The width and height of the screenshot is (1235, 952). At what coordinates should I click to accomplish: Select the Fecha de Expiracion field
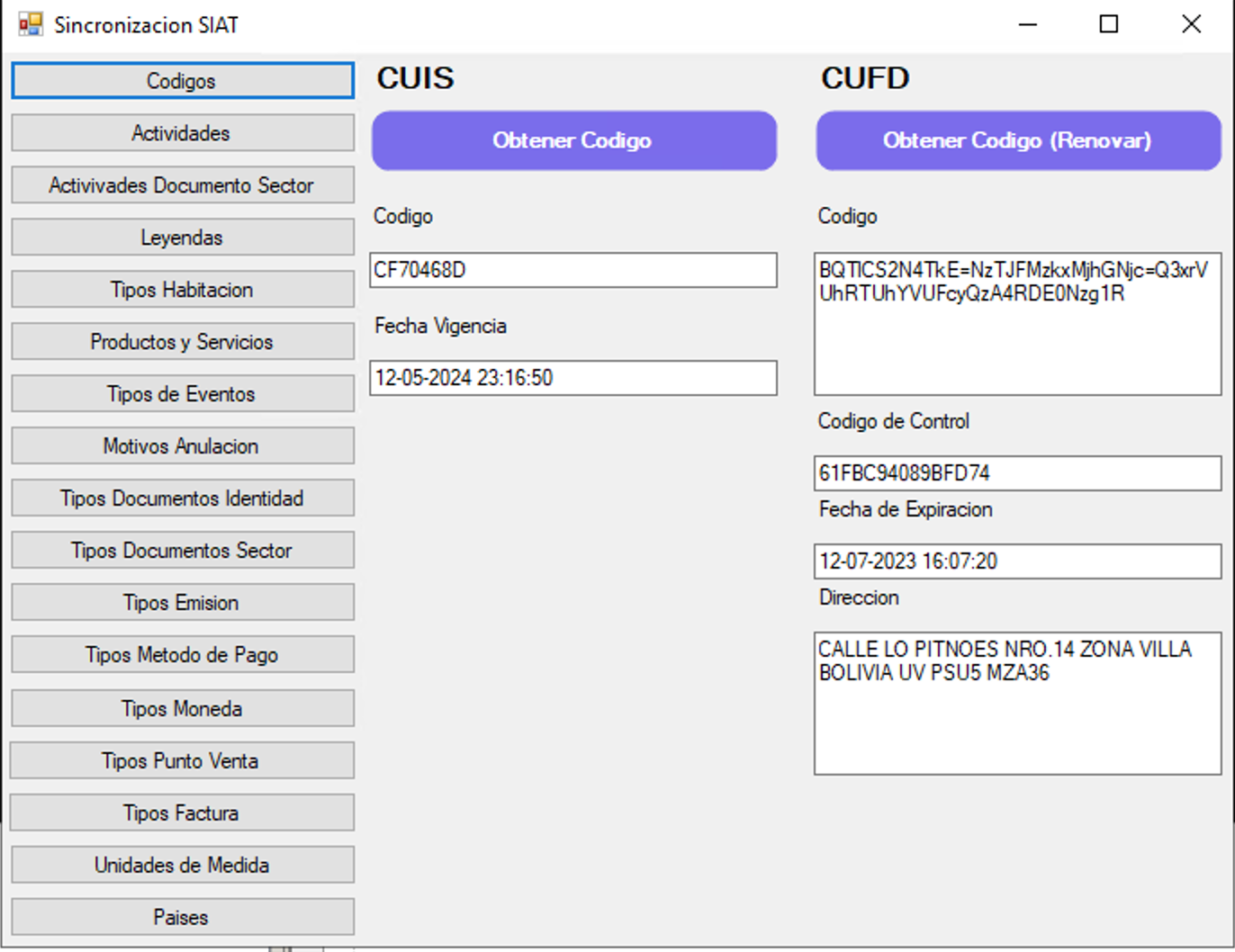tap(1017, 561)
